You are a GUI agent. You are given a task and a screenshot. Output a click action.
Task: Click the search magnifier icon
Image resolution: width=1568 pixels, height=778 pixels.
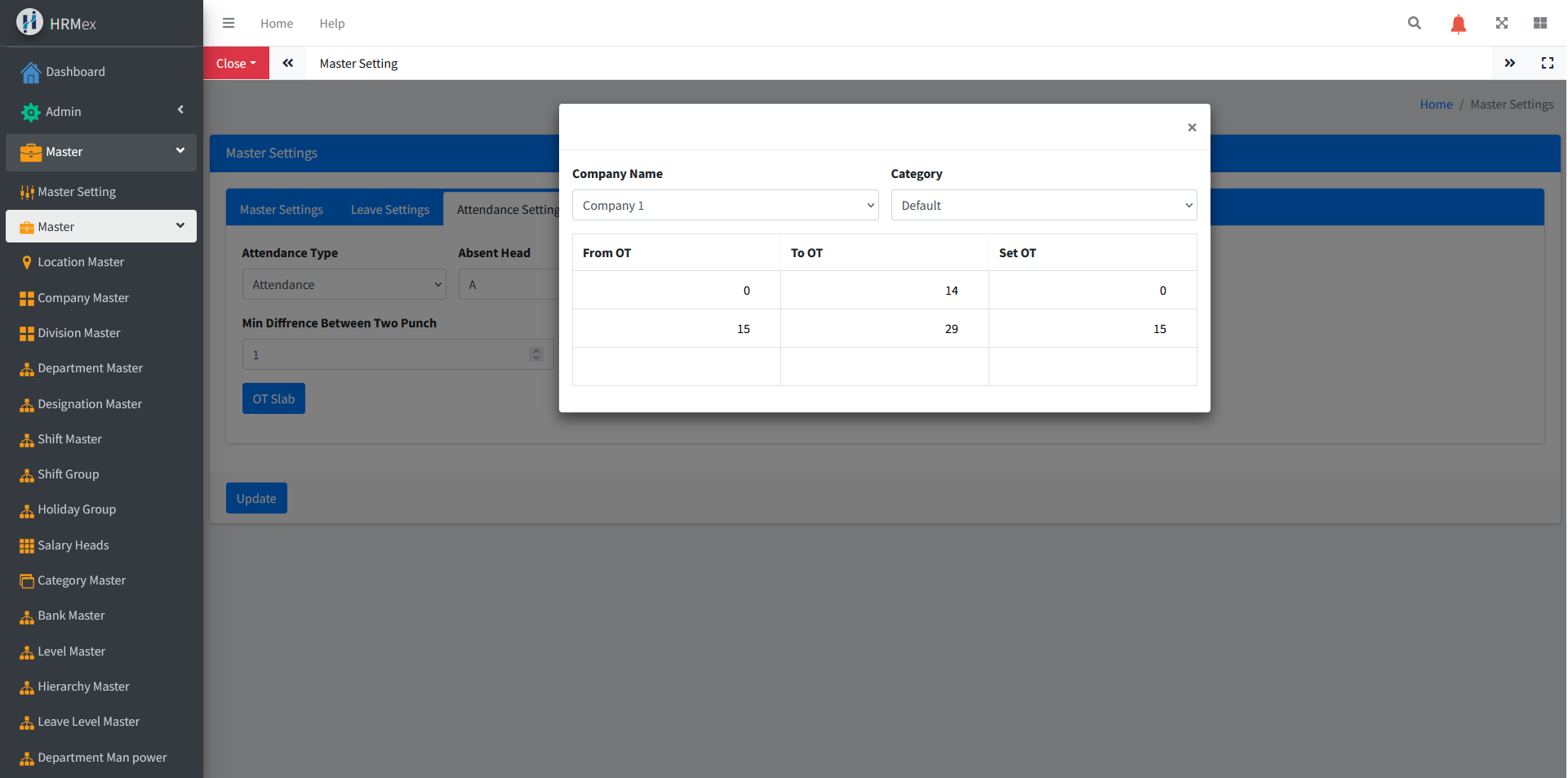1414,23
